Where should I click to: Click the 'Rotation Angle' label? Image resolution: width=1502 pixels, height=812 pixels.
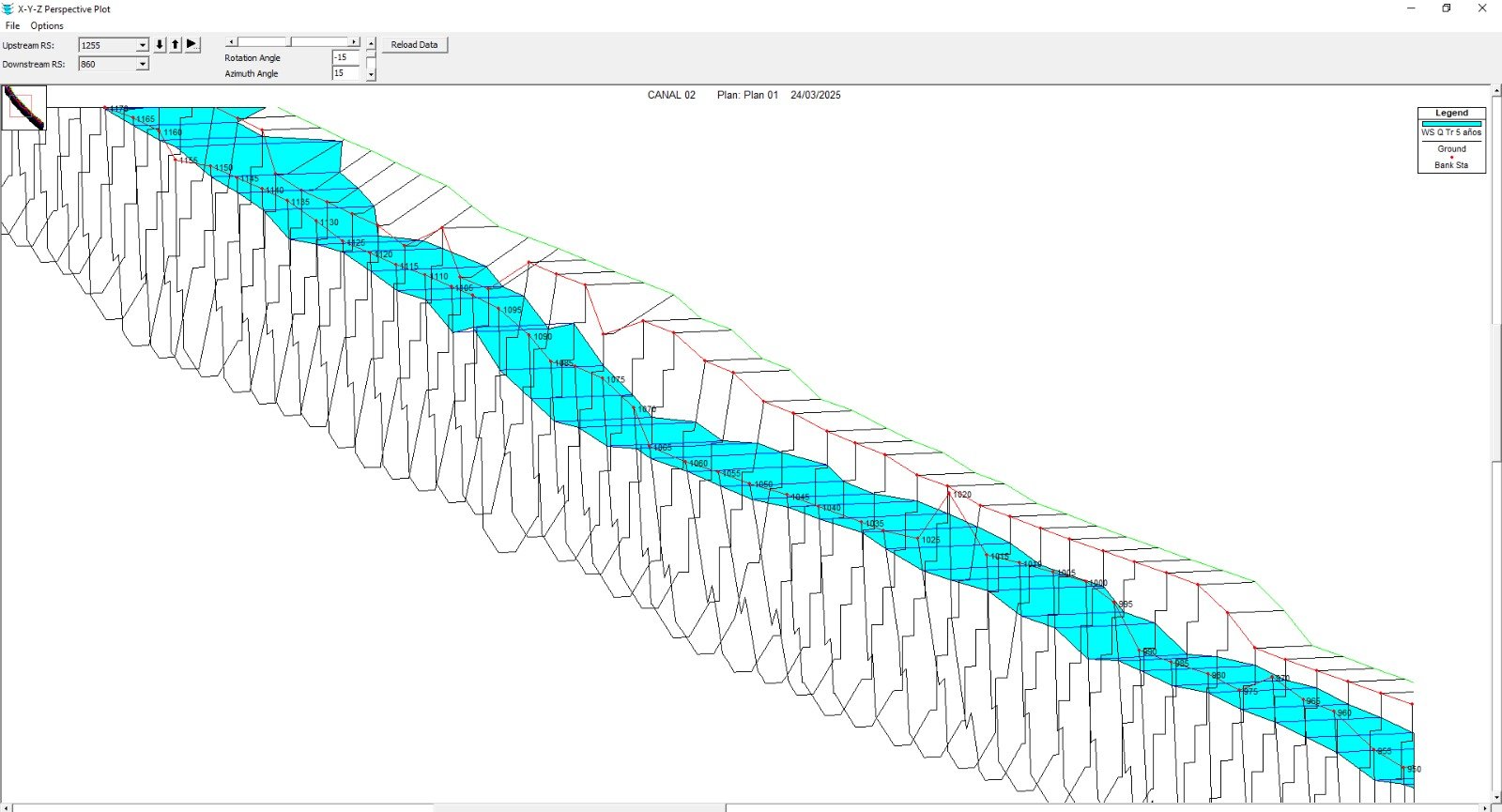click(x=253, y=58)
